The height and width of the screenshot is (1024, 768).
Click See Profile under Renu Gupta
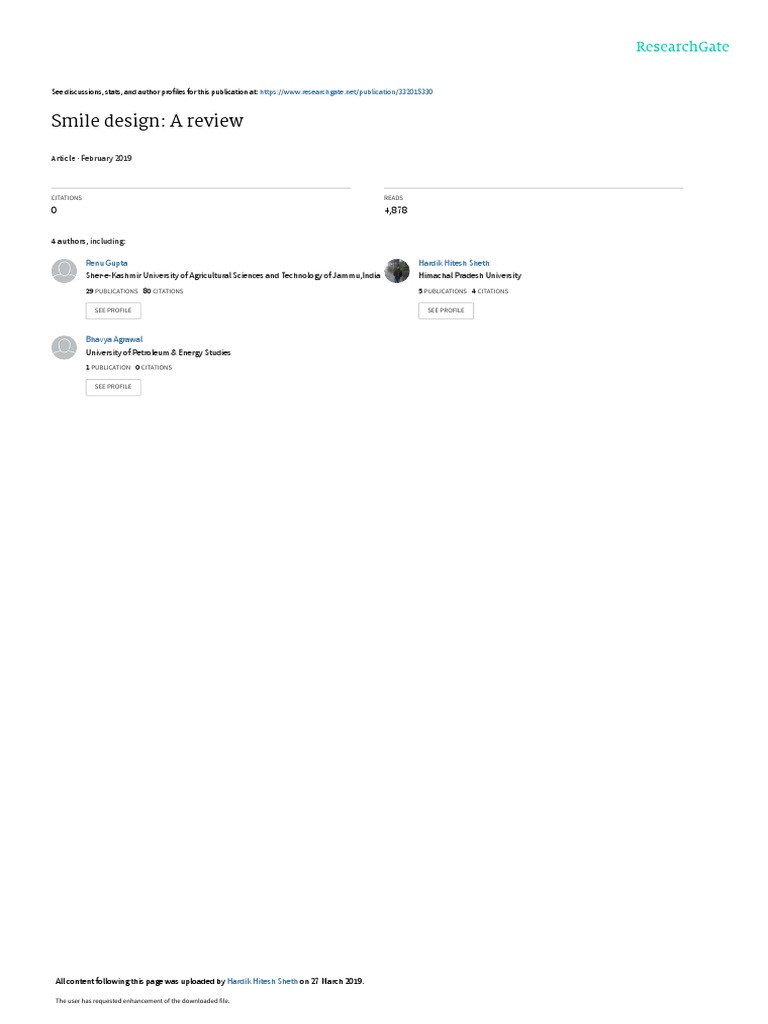[x=113, y=310]
